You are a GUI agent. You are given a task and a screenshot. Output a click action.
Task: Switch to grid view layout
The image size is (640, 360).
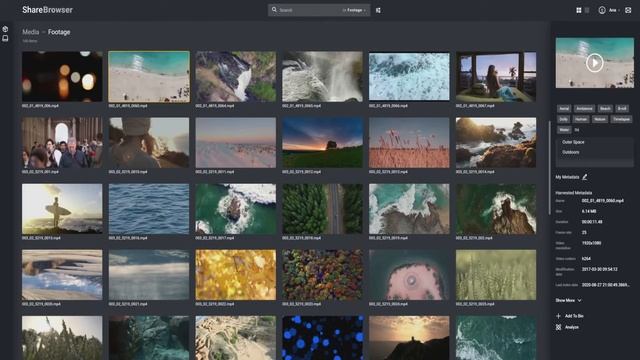(x=579, y=10)
